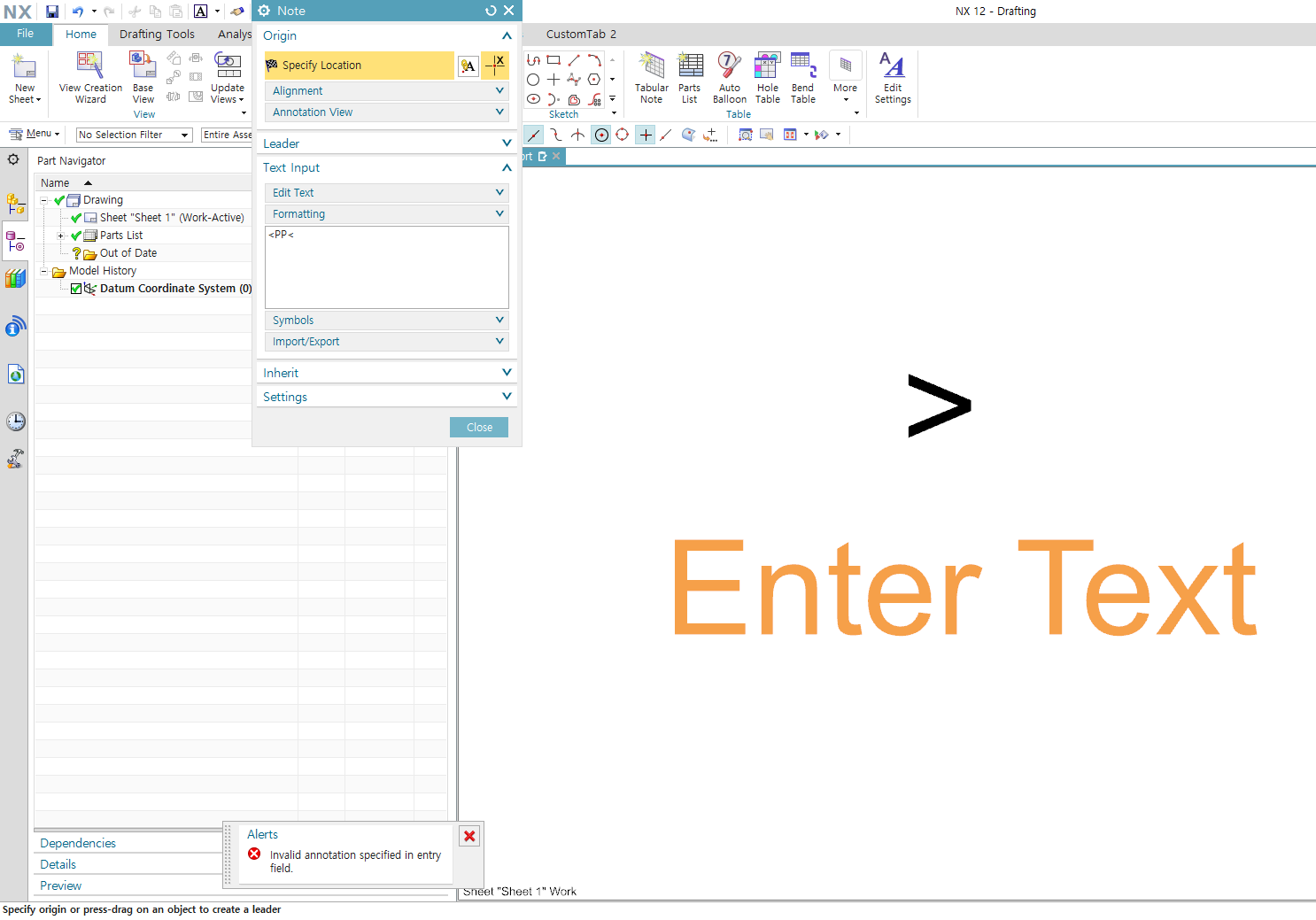The image size is (1316, 920).
Task: Open the Symbols section in Text Input
Action: pyautogui.click(x=386, y=320)
